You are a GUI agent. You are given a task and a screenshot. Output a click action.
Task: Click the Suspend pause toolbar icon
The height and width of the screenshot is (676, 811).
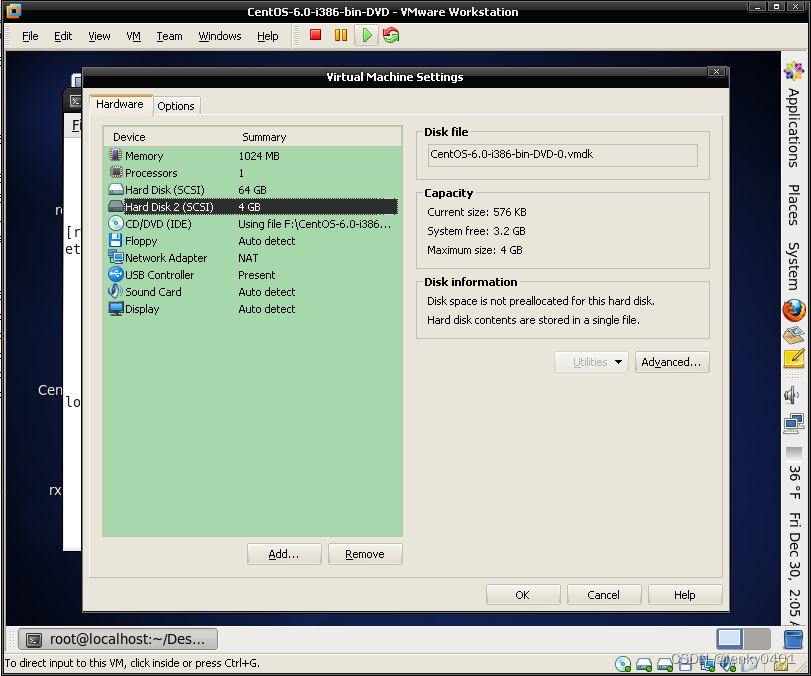340,35
